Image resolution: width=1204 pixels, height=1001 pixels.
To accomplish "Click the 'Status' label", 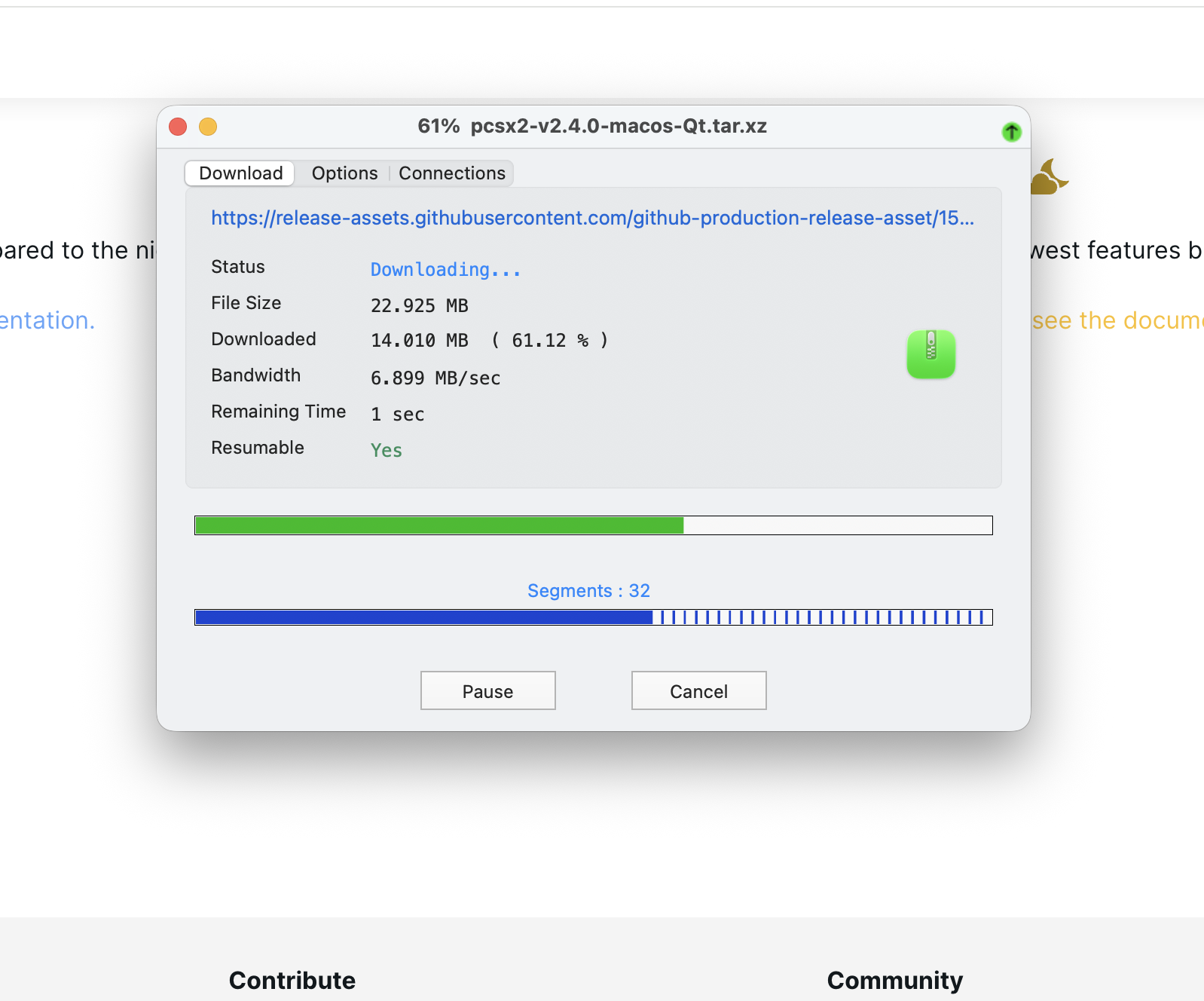I will click(x=238, y=267).
